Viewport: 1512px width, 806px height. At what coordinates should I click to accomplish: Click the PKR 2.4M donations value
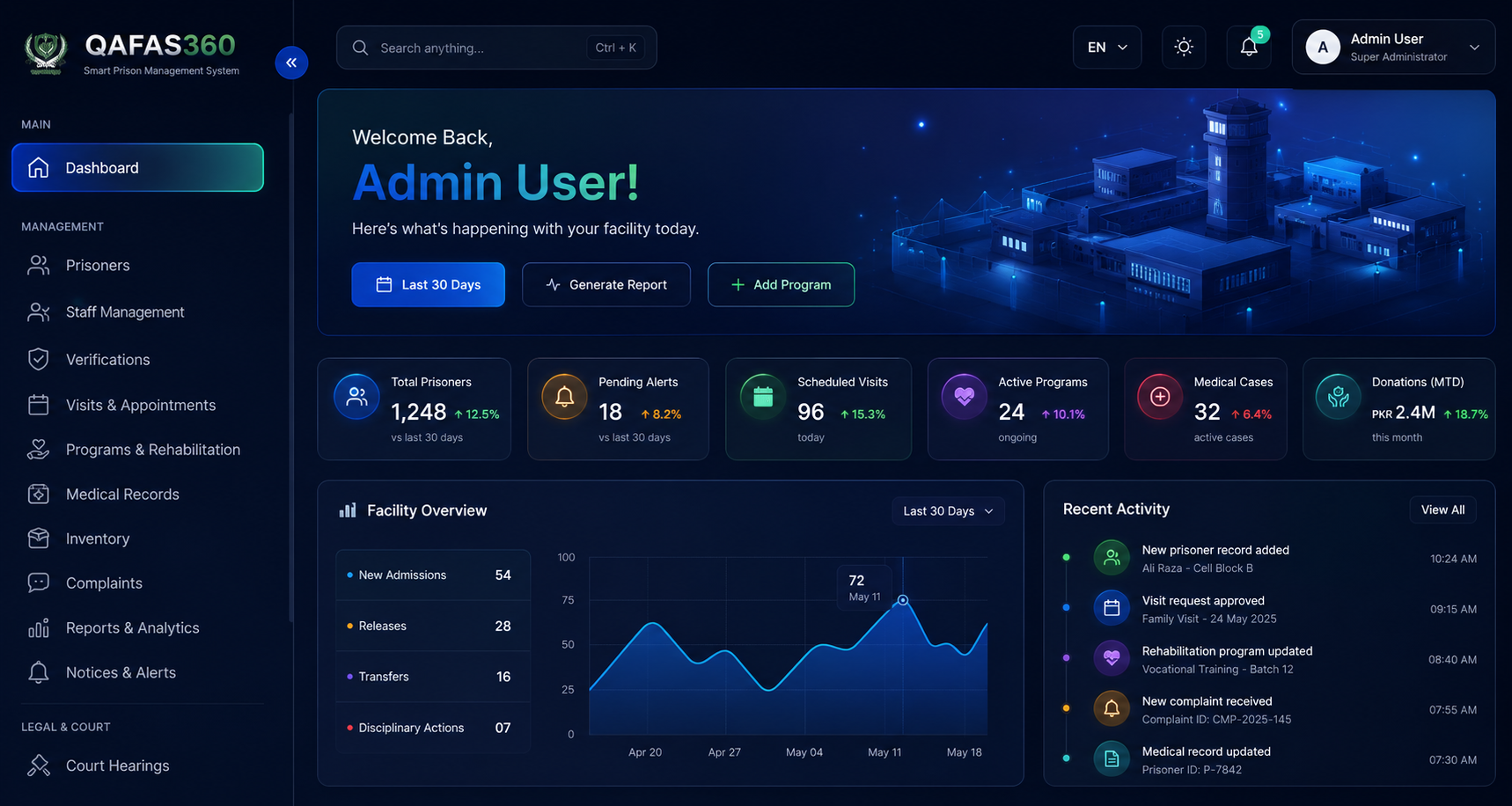[x=1404, y=413]
